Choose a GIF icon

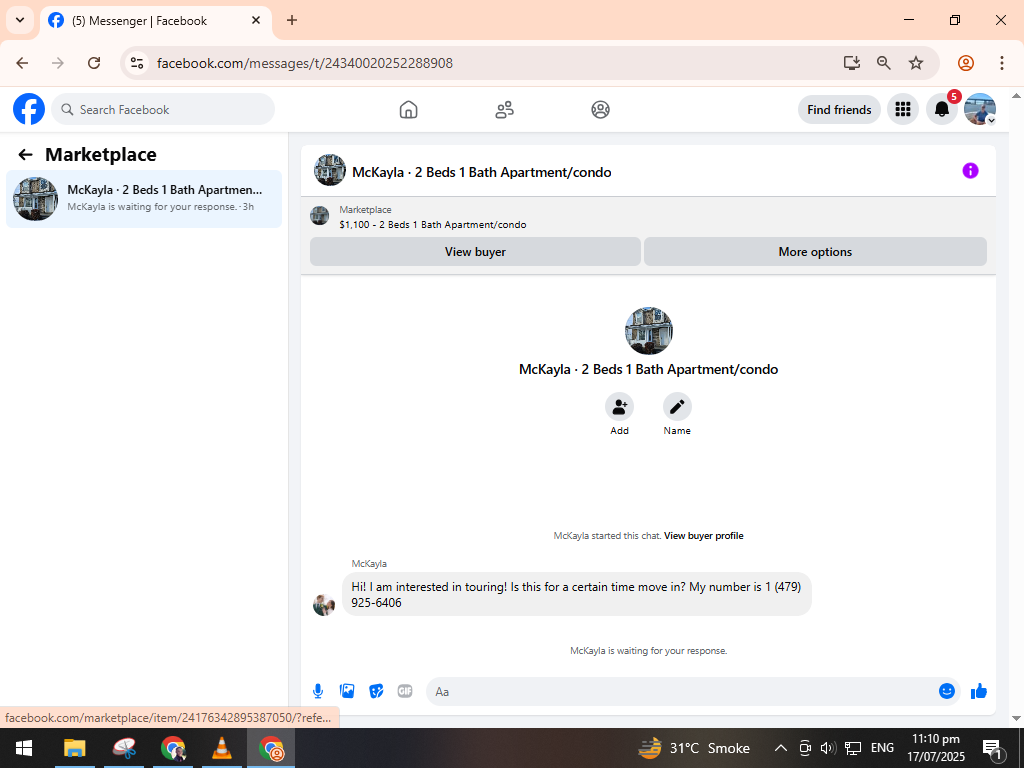pos(405,691)
